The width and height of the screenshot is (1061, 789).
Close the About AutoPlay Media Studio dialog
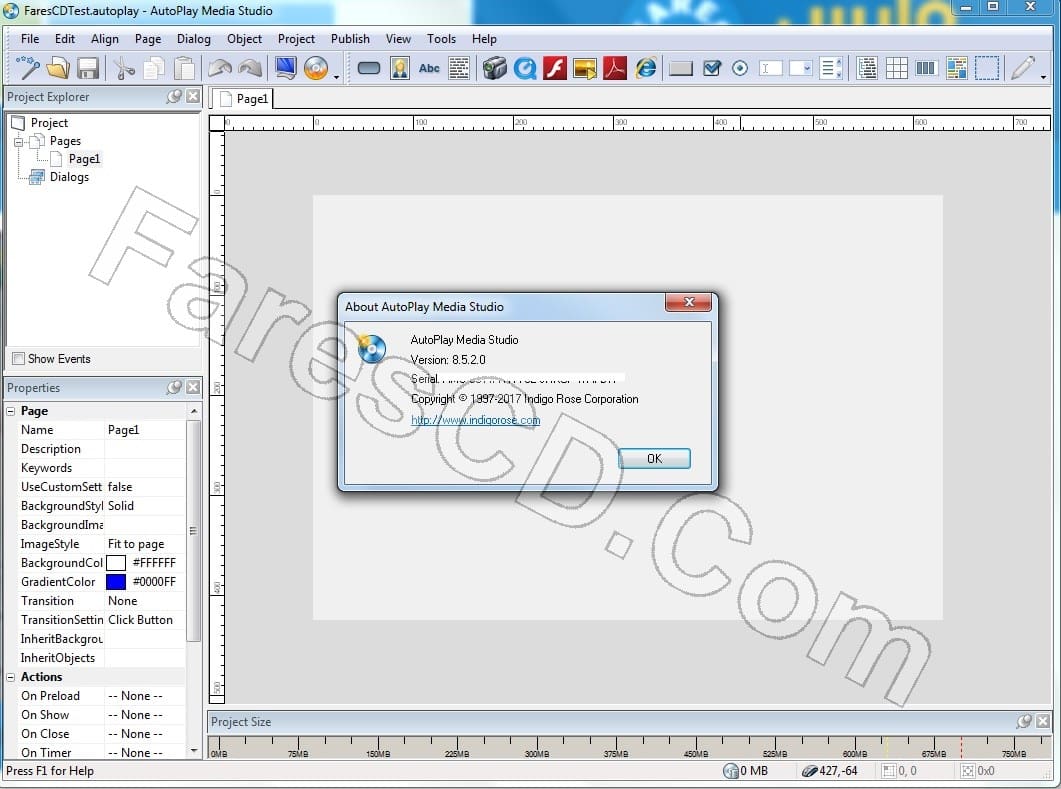click(x=688, y=302)
